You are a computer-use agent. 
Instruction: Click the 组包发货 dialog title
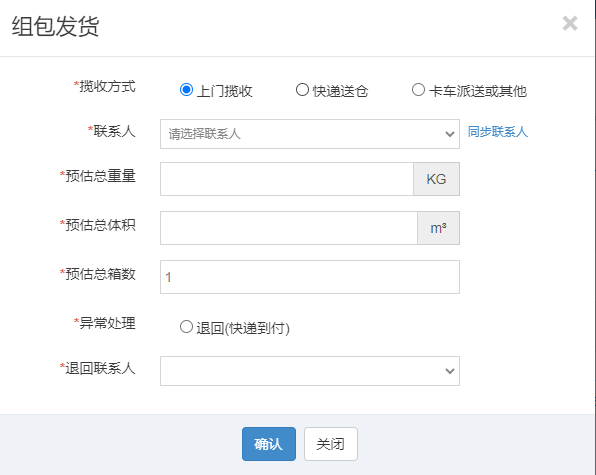[55, 26]
